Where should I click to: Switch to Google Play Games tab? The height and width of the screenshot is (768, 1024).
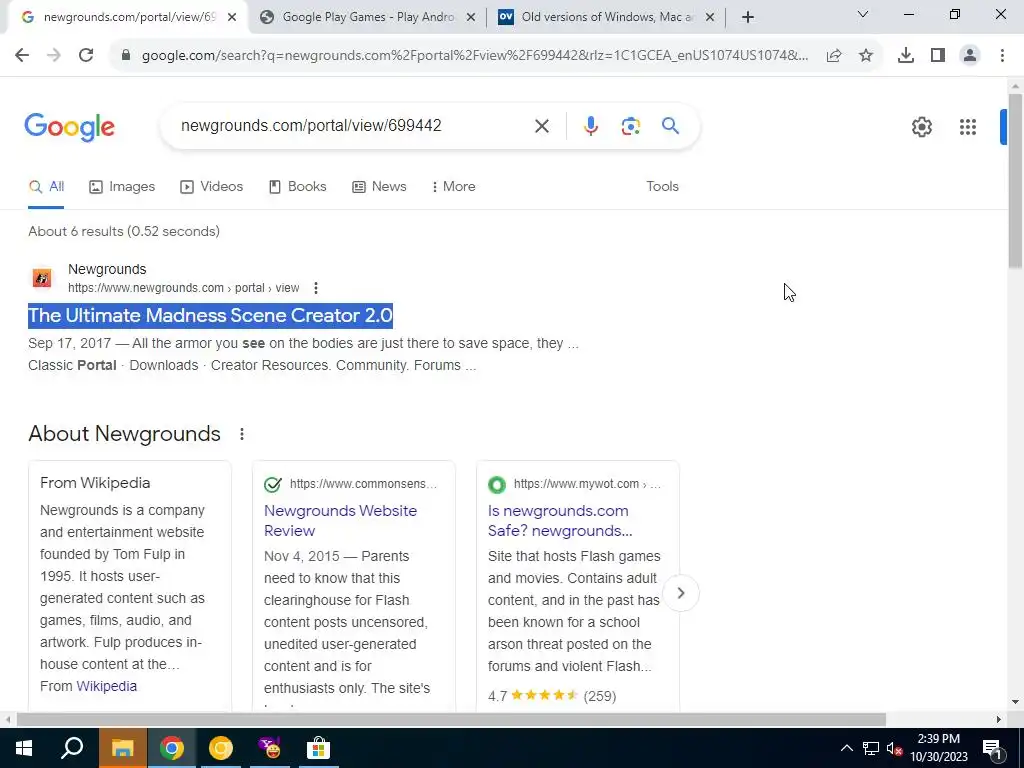point(368,18)
